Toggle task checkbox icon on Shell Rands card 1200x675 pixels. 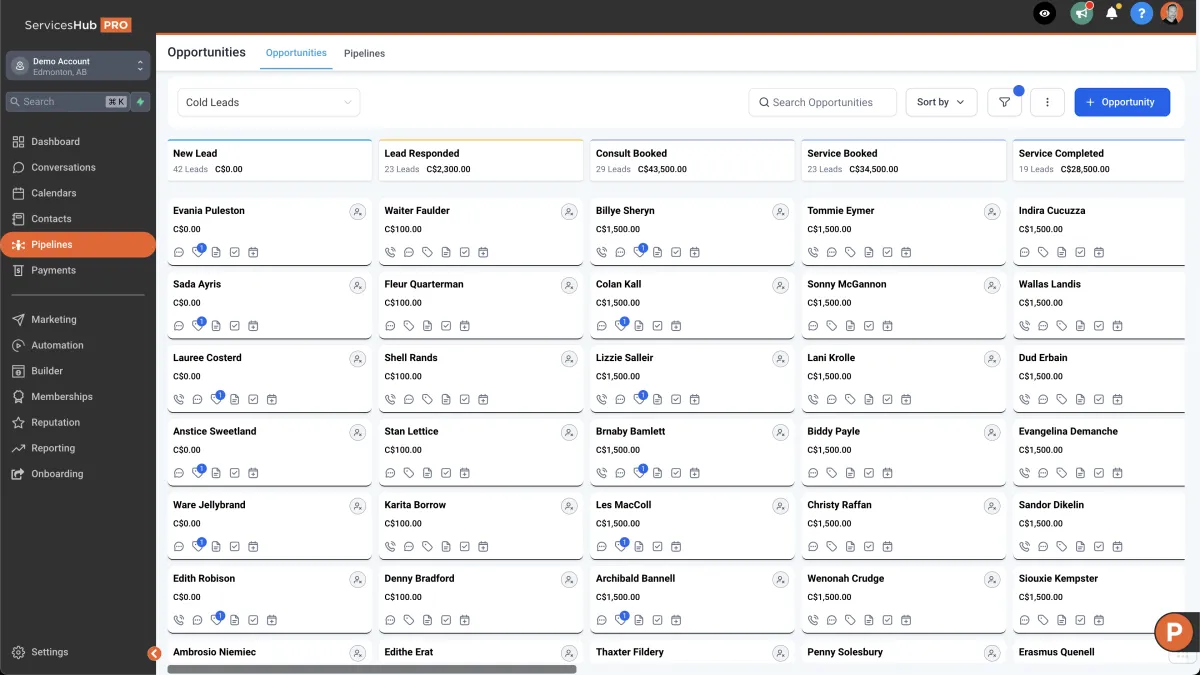click(x=465, y=399)
